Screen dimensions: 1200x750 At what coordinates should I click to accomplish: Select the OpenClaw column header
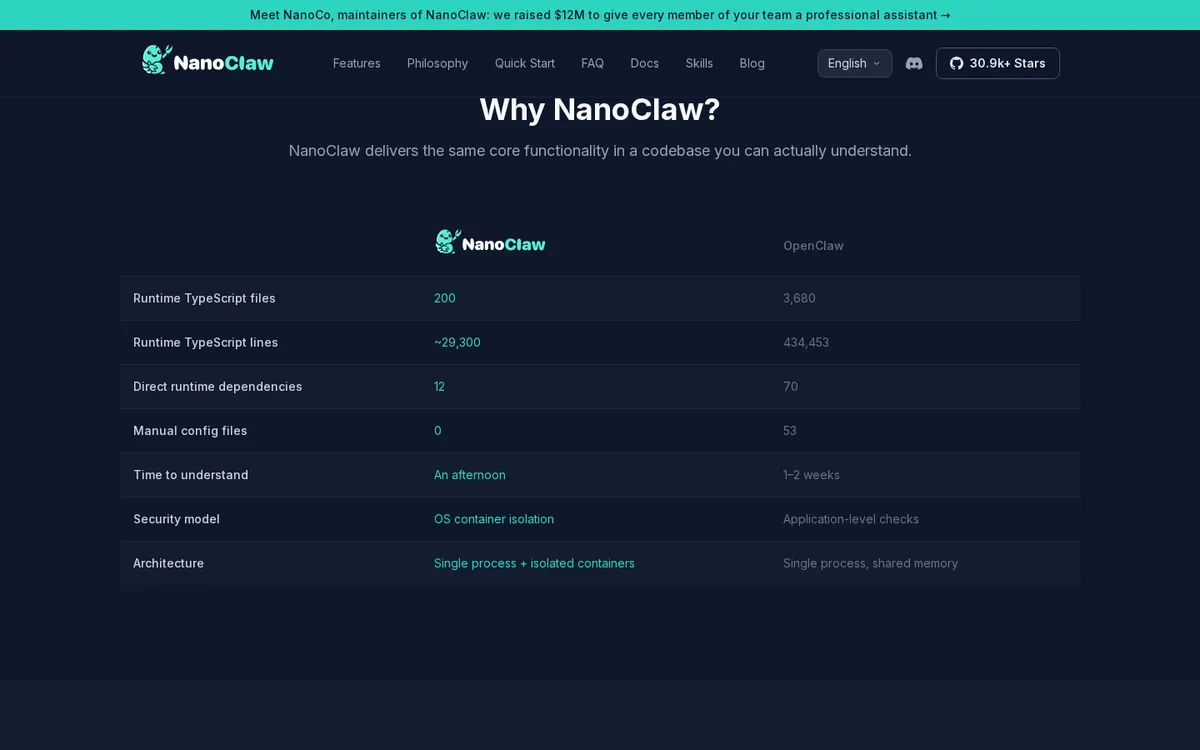click(x=813, y=245)
